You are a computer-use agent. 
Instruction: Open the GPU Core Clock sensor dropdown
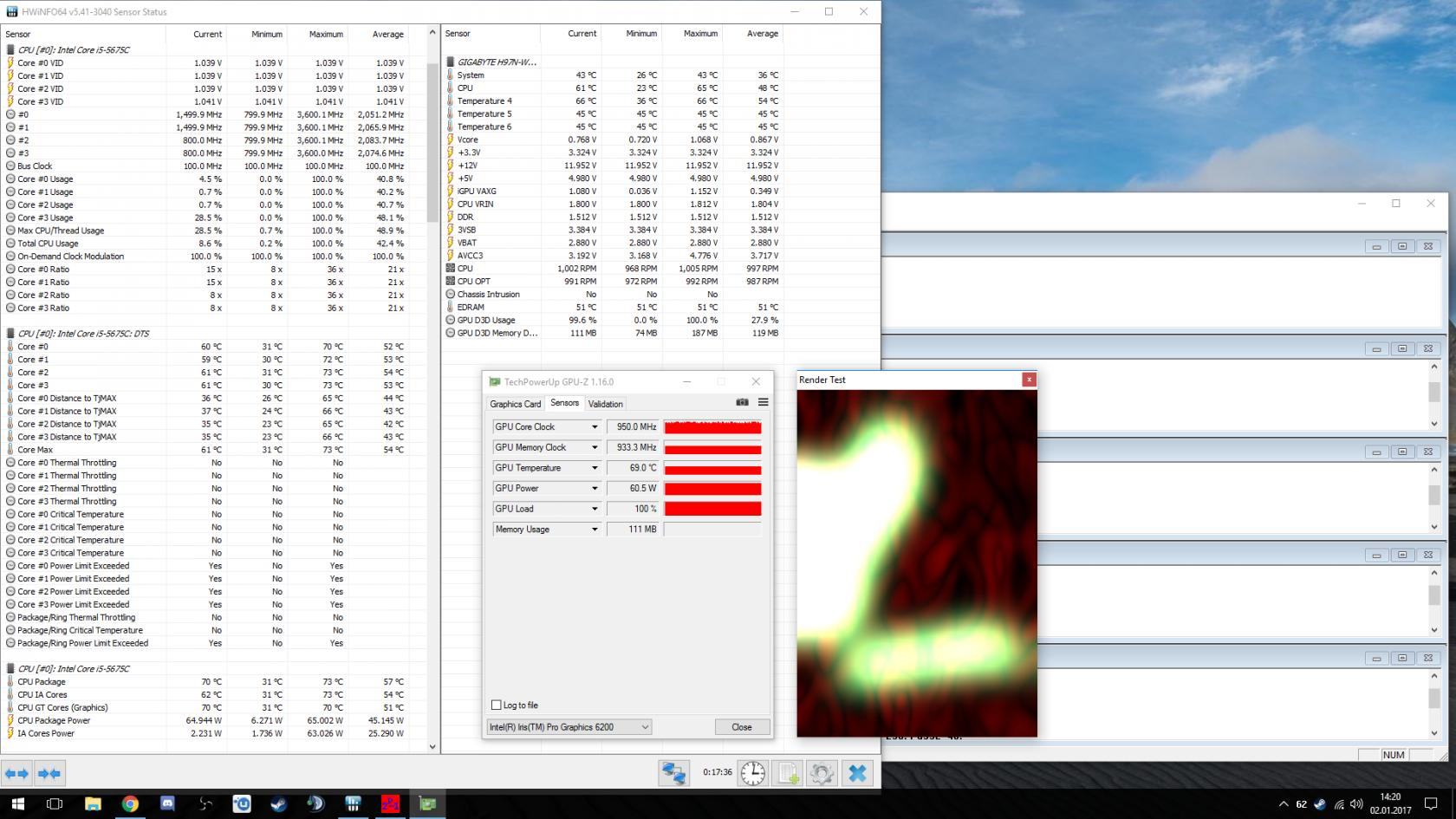[595, 426]
